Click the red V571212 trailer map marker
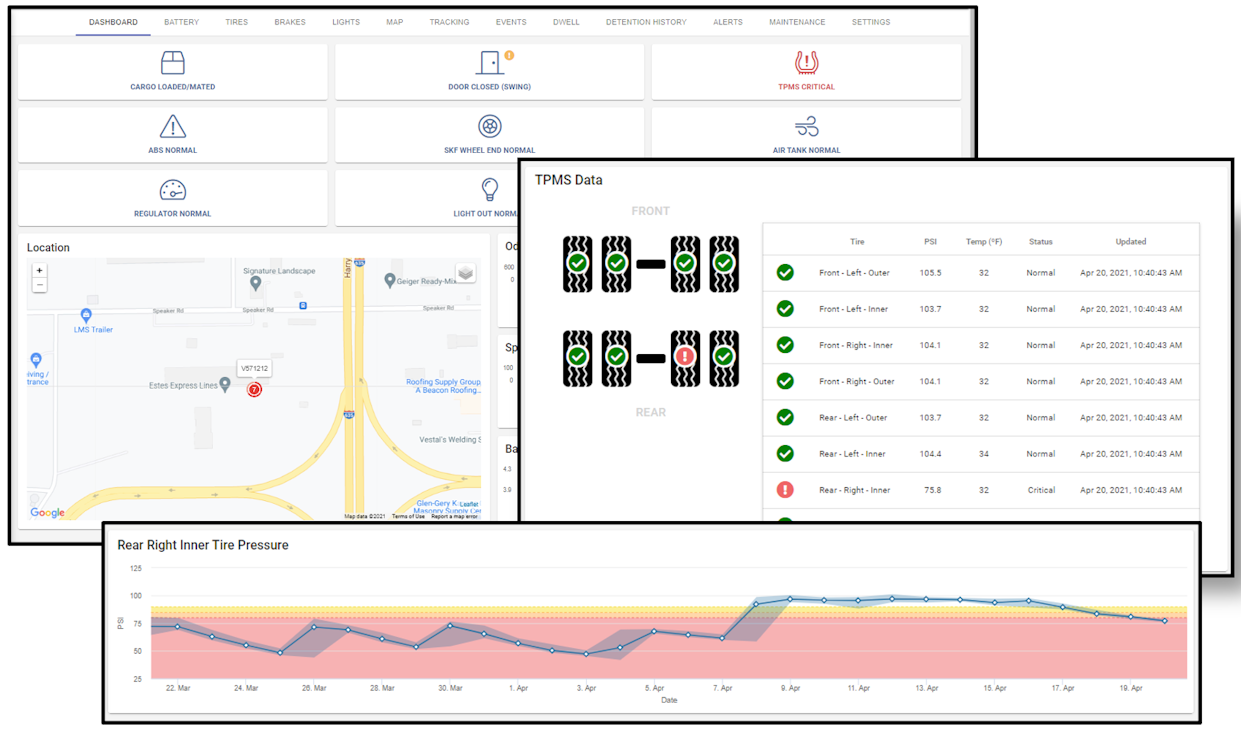Screen dimensions: 1241x730 (254, 389)
